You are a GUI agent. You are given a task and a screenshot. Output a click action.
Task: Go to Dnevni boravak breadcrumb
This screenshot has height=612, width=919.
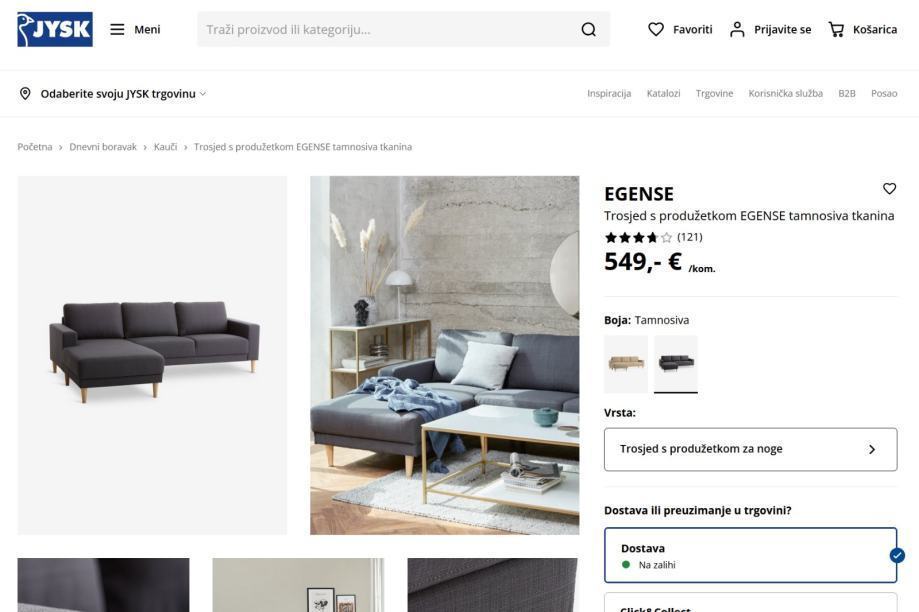coord(103,147)
